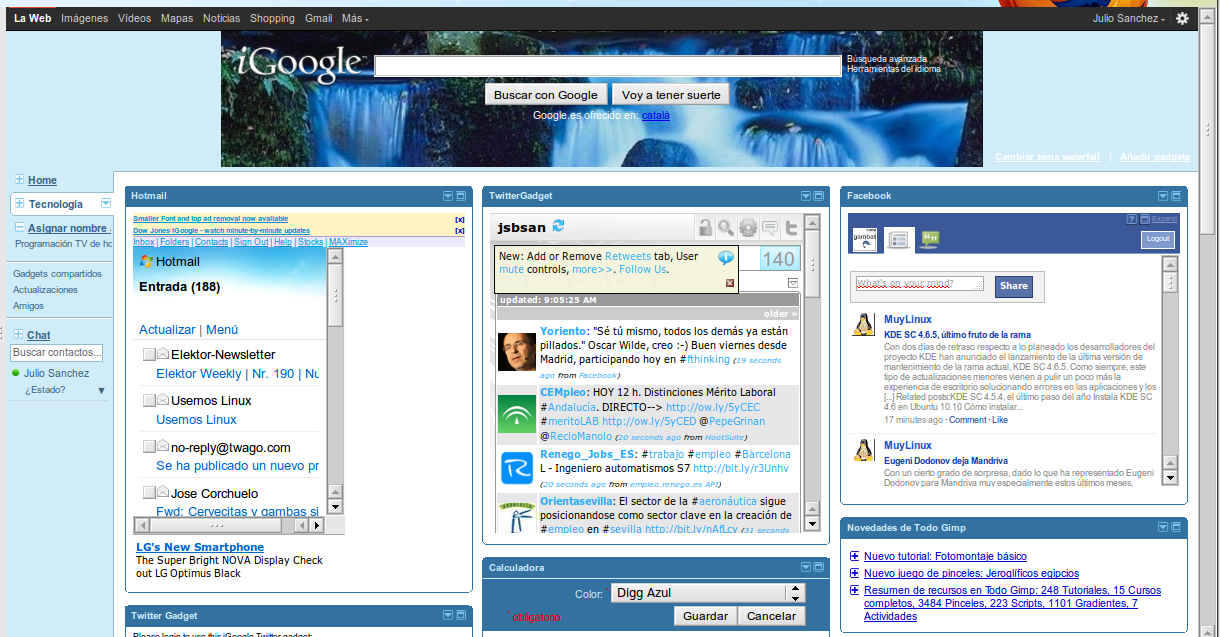Viewport: 1220px width, 637px height.
Task: Click Hotmail horizontal scrollbar right arrow
Action: 317,525
